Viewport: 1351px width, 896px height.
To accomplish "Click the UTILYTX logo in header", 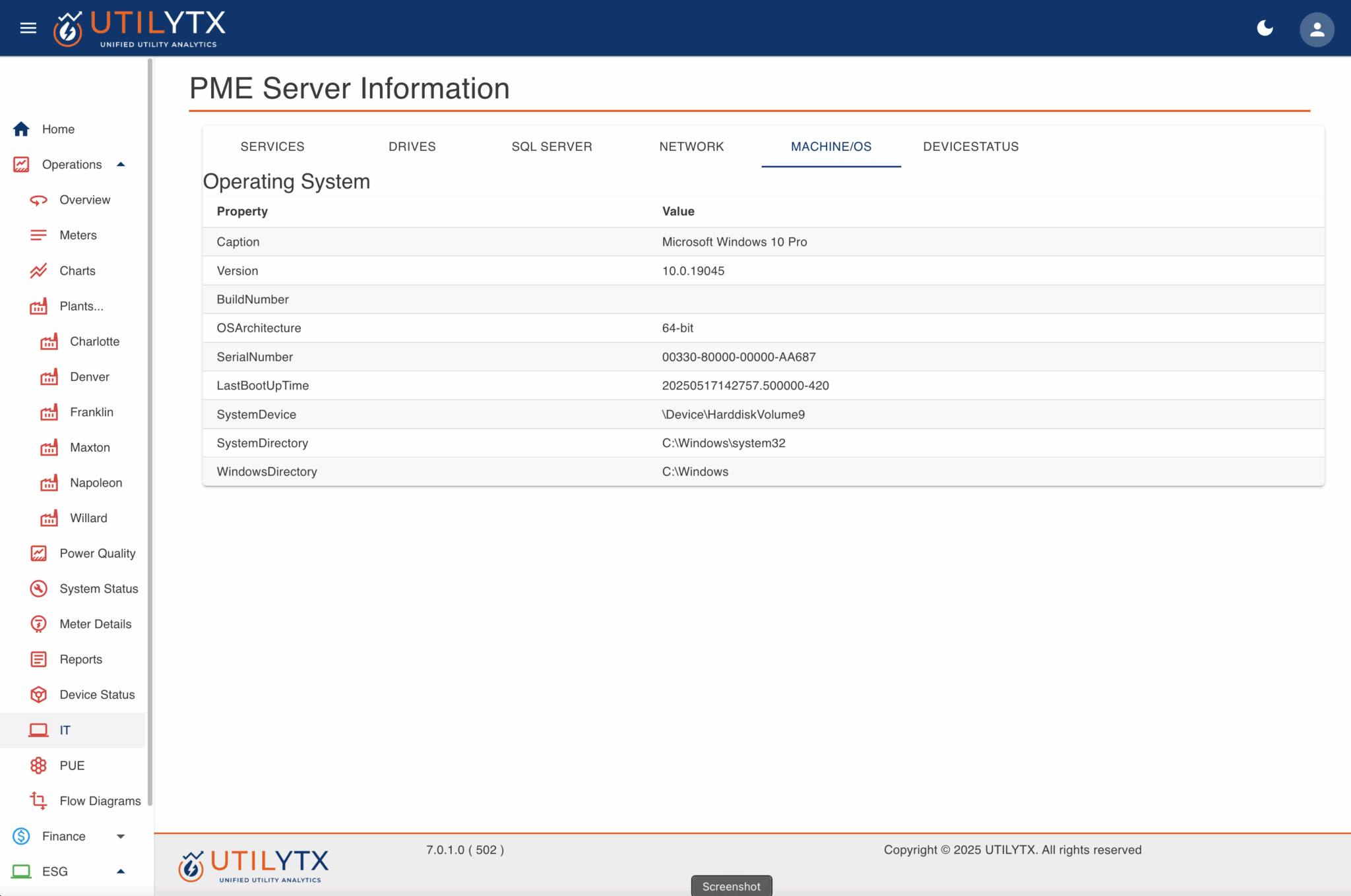I will (139, 29).
